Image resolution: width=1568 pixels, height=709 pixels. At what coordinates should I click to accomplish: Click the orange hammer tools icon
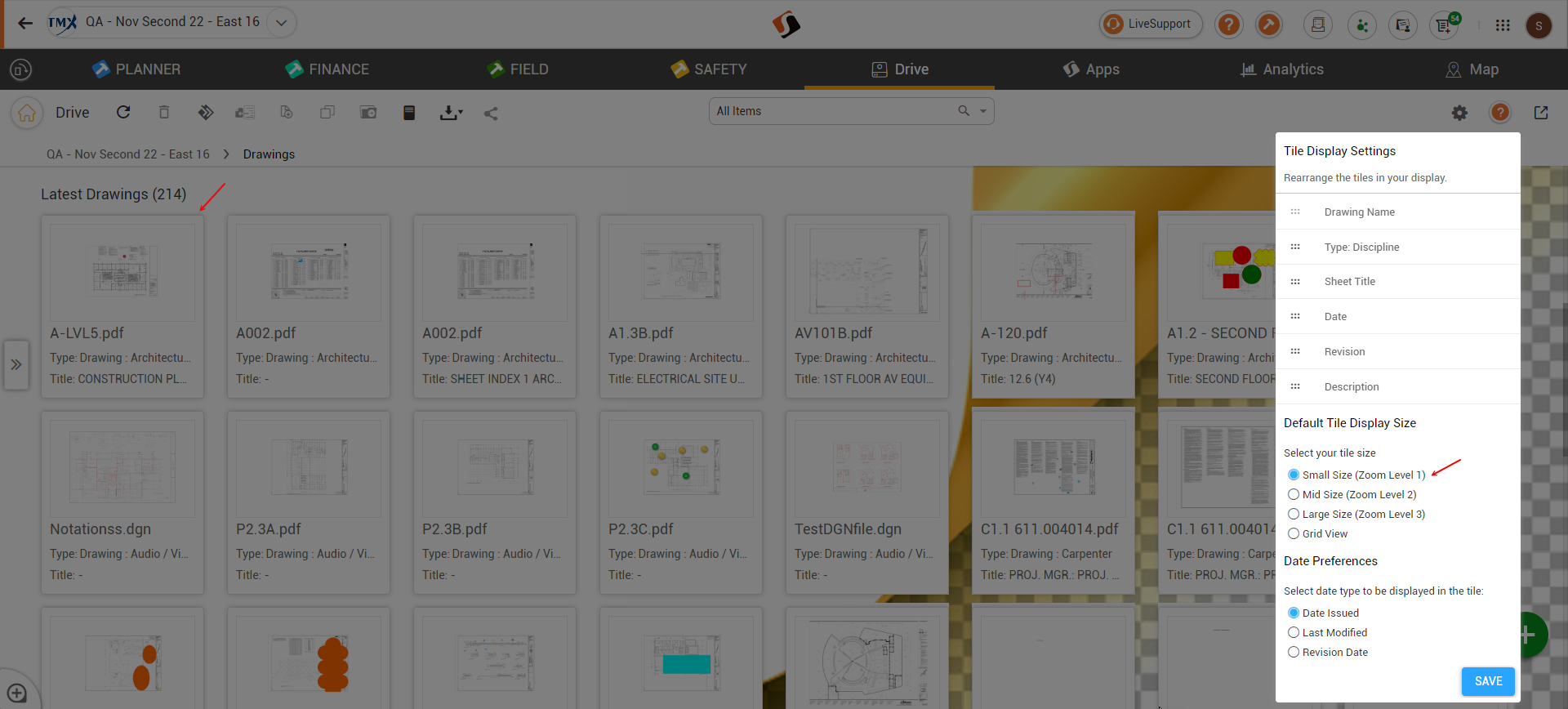[x=1268, y=25]
